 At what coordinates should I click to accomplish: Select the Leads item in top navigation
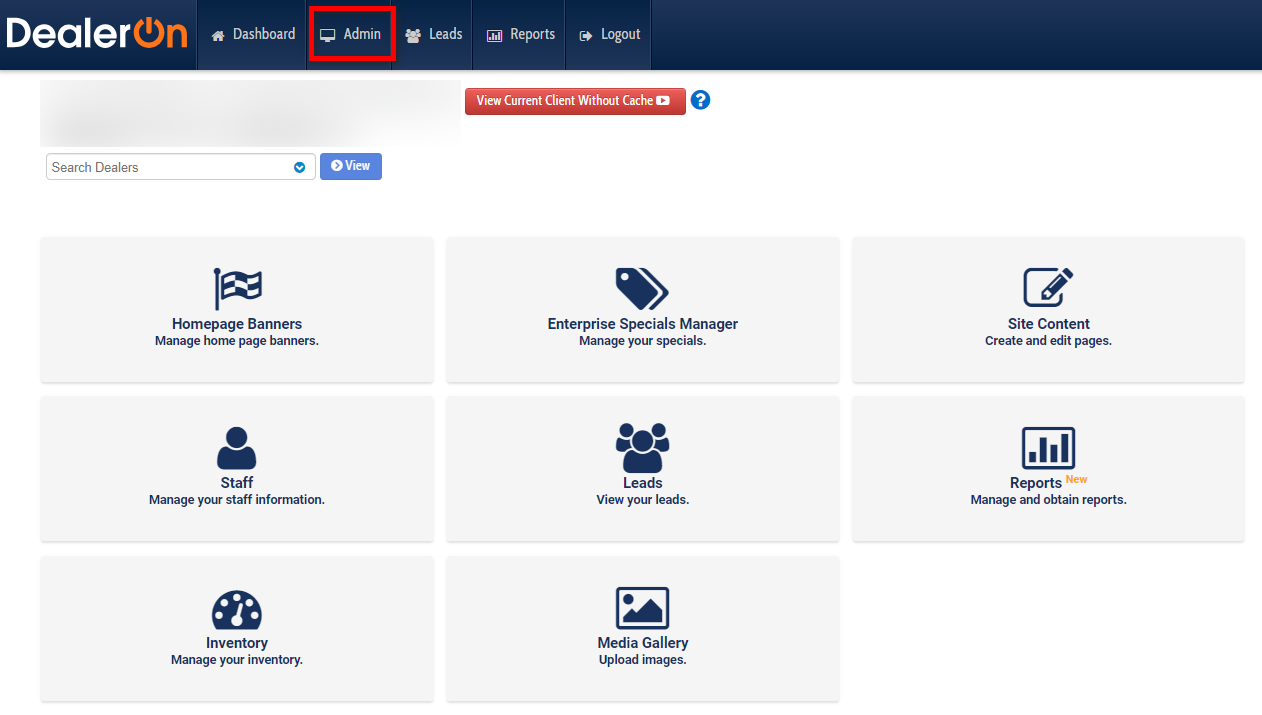433,33
